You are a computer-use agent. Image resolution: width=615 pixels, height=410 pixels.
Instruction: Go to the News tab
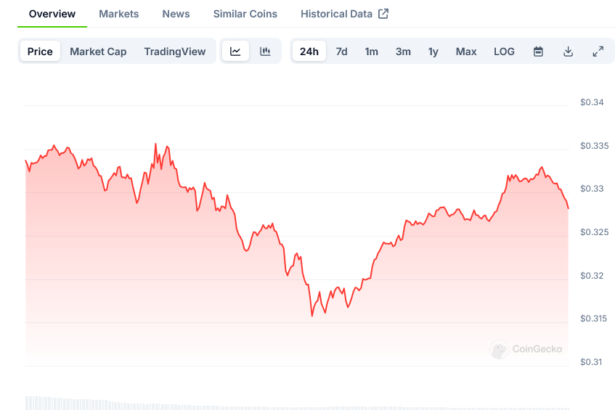(175, 14)
